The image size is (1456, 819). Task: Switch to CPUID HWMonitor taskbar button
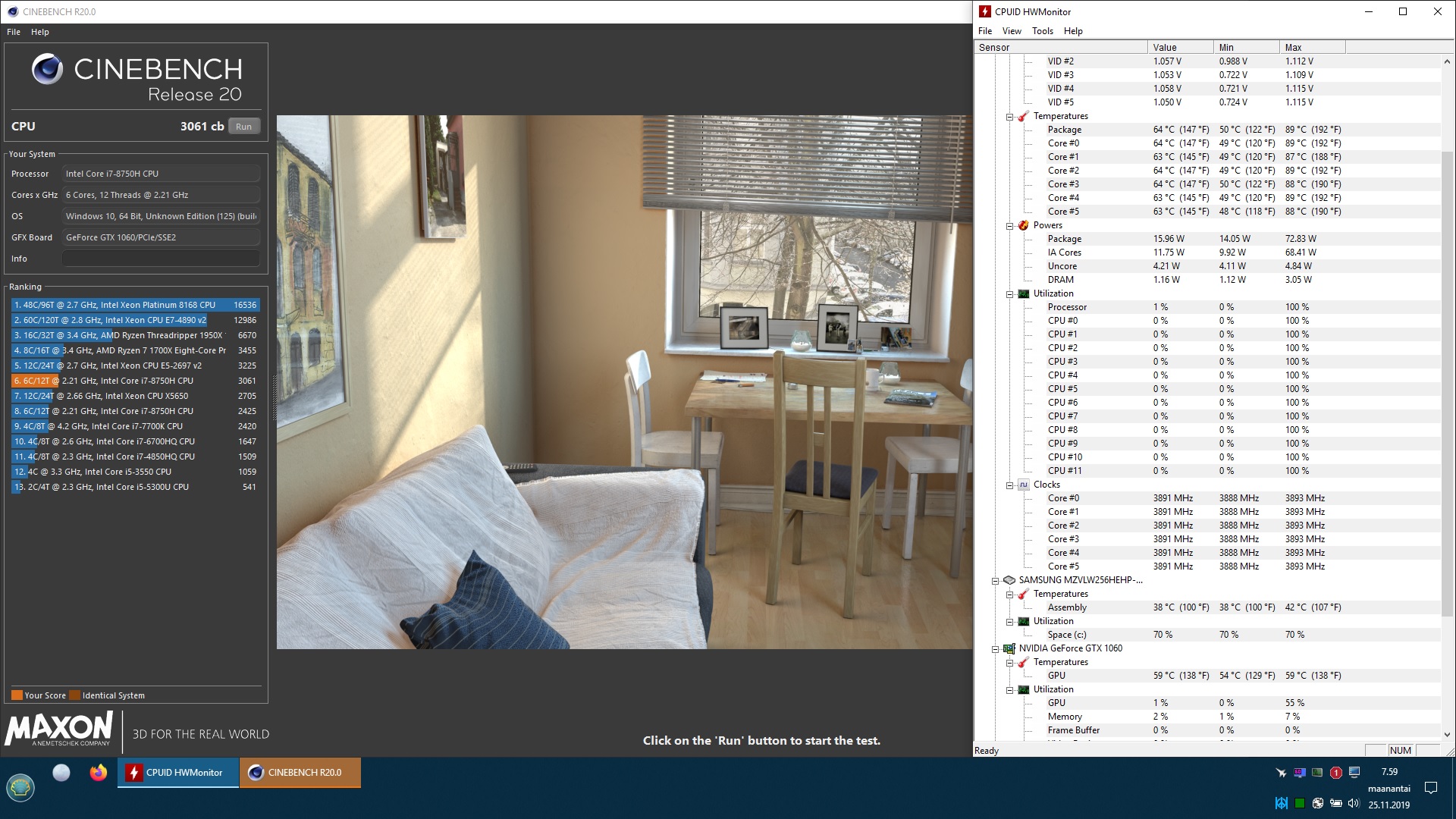[178, 773]
